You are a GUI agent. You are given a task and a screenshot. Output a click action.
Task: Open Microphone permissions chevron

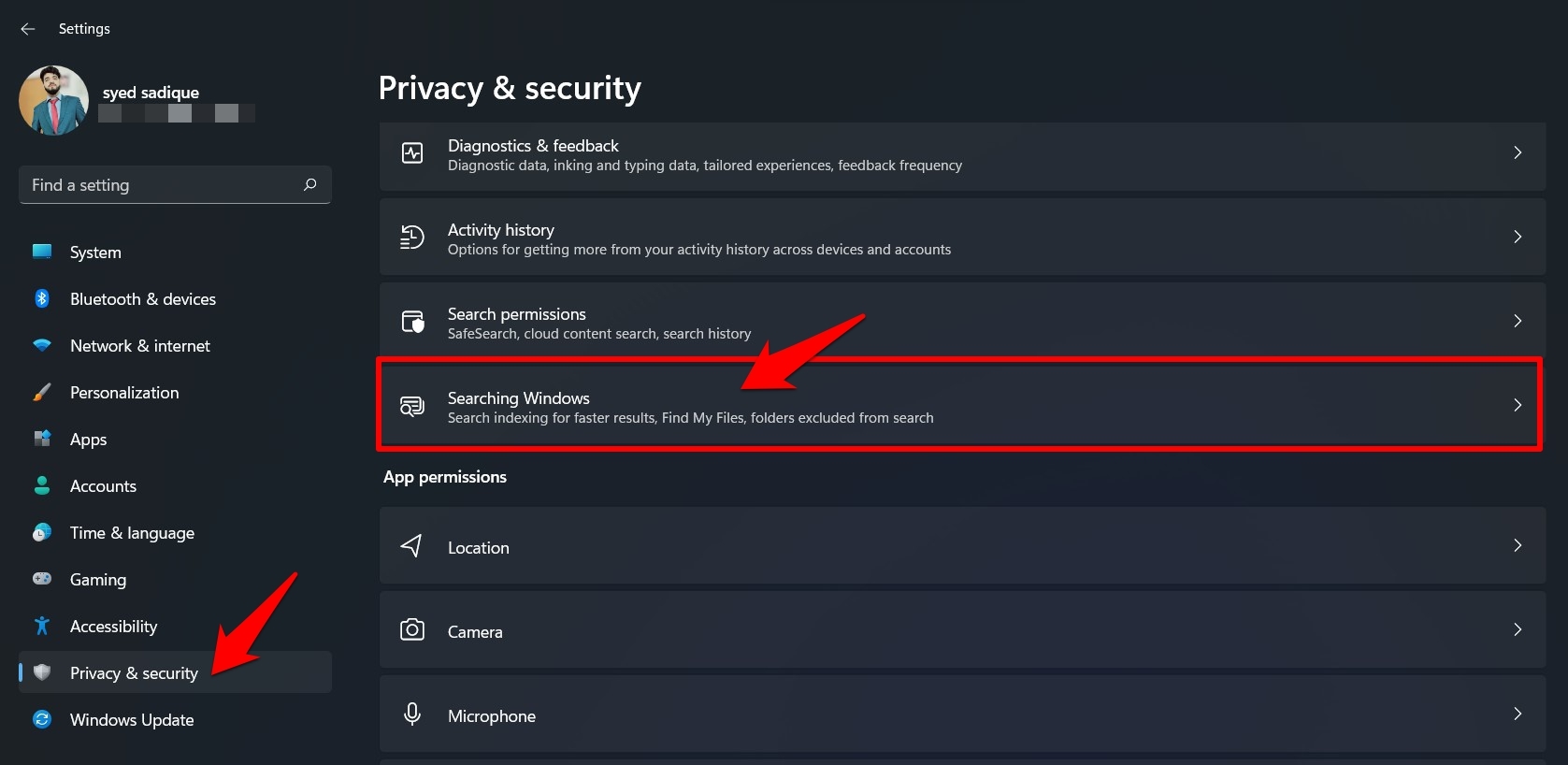point(1517,714)
